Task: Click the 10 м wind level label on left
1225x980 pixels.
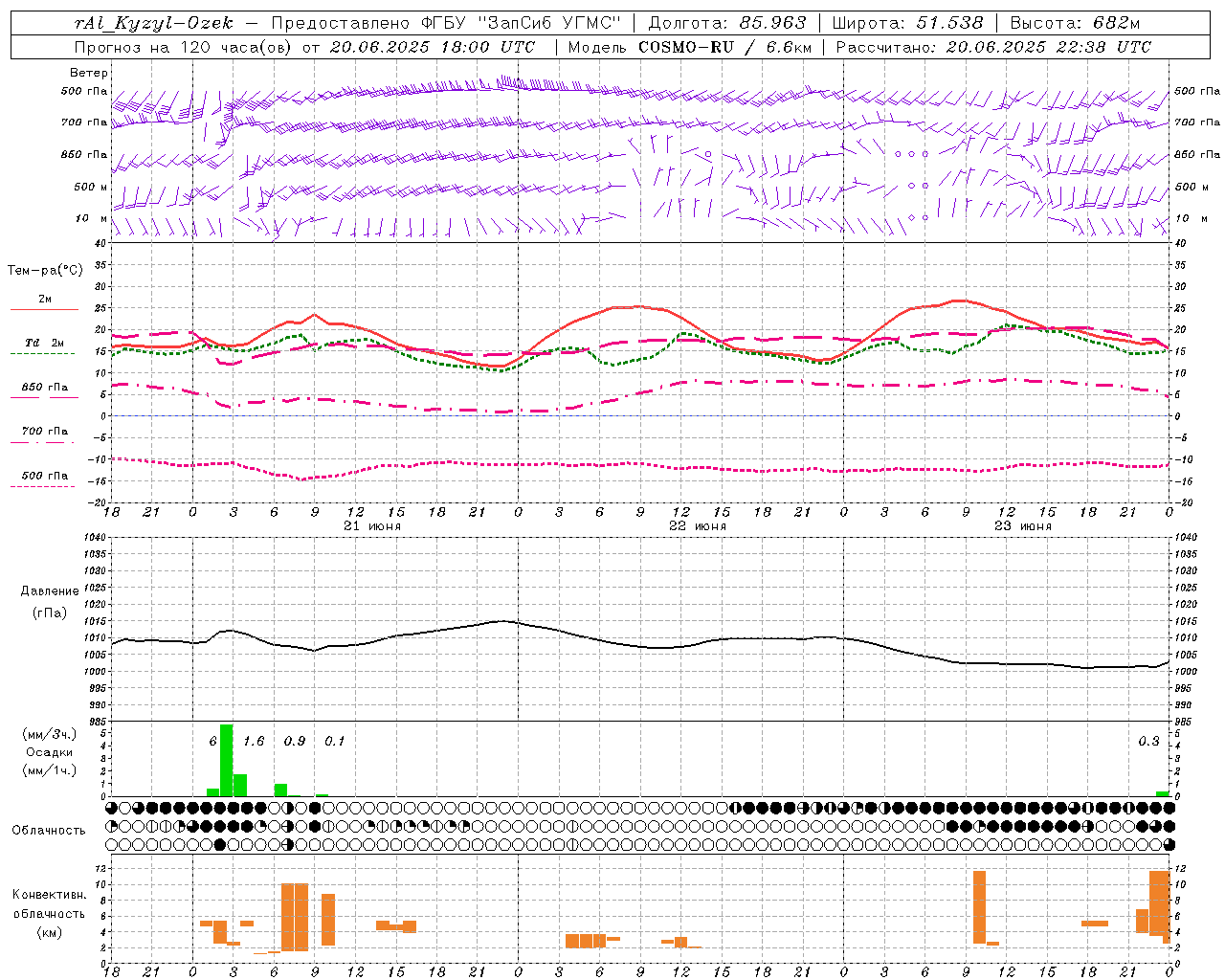Action: coord(91,218)
